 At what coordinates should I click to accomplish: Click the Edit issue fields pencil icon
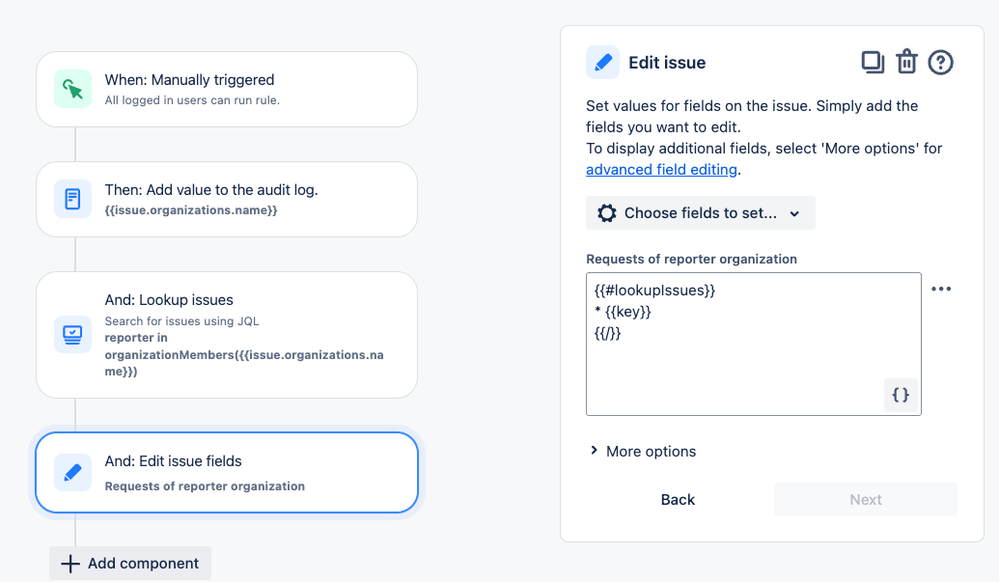click(73, 472)
